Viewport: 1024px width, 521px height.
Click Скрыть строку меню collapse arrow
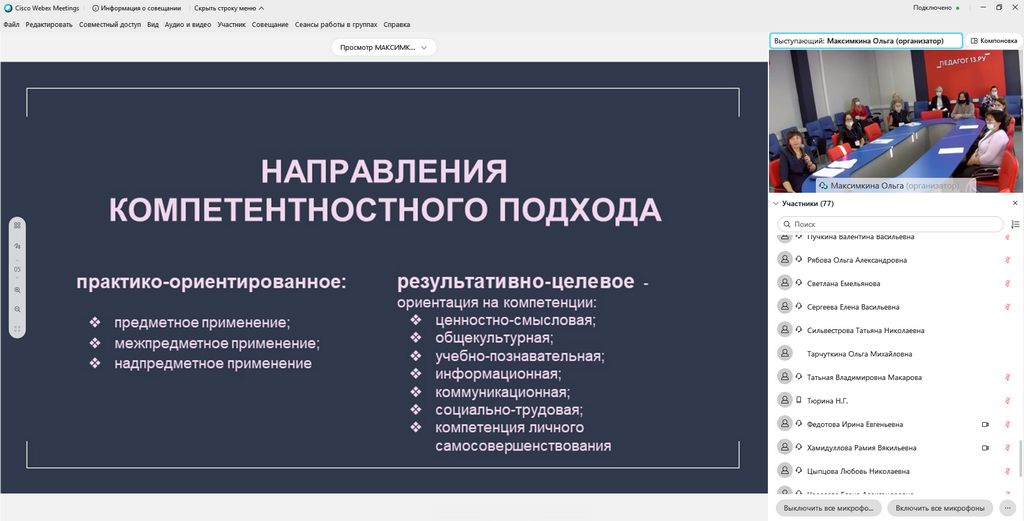(x=261, y=7)
